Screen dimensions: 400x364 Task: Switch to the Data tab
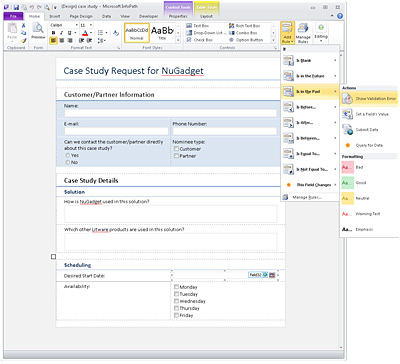(x=107, y=16)
